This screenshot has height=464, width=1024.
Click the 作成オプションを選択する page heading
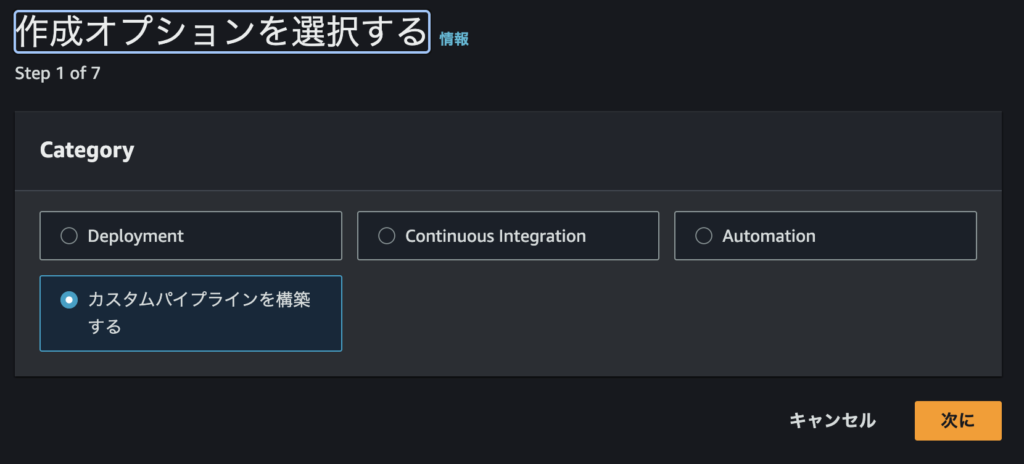tap(221, 31)
